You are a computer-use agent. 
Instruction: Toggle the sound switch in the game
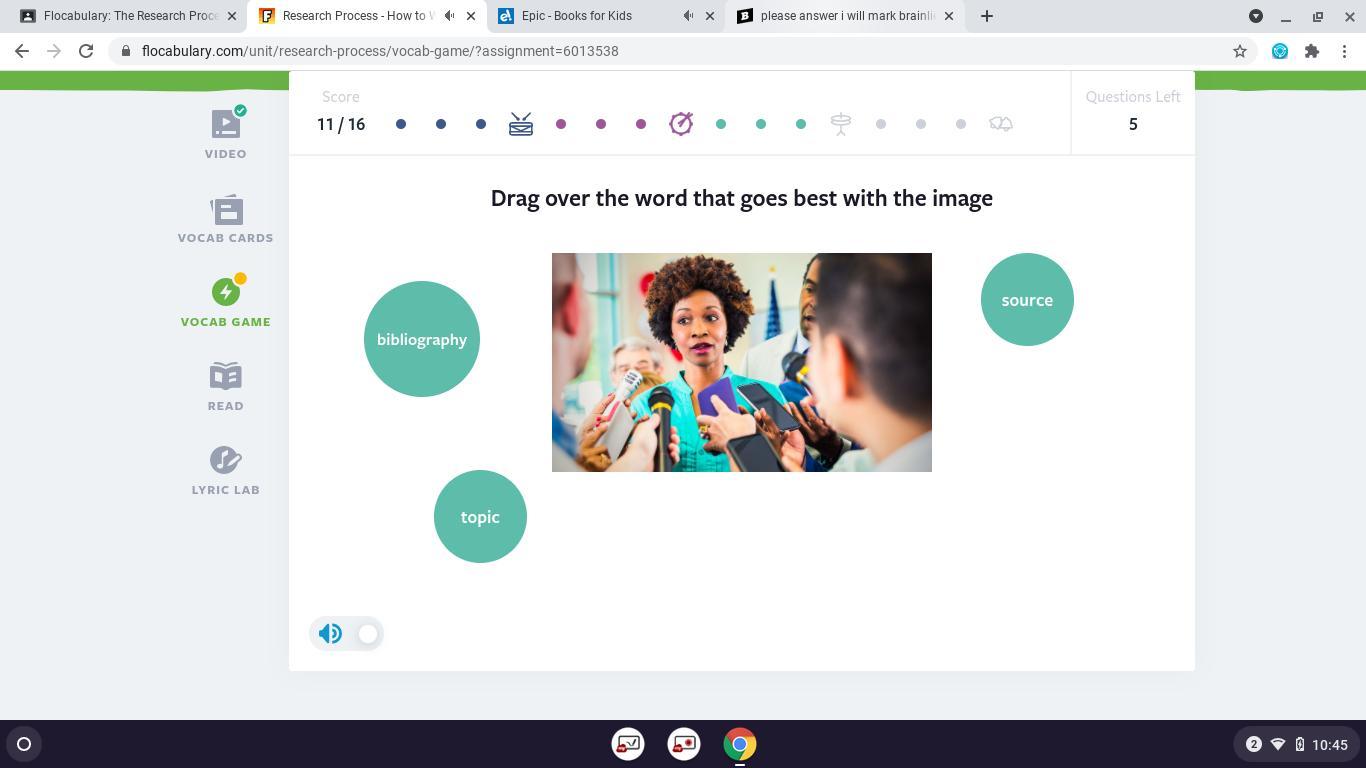(368, 634)
